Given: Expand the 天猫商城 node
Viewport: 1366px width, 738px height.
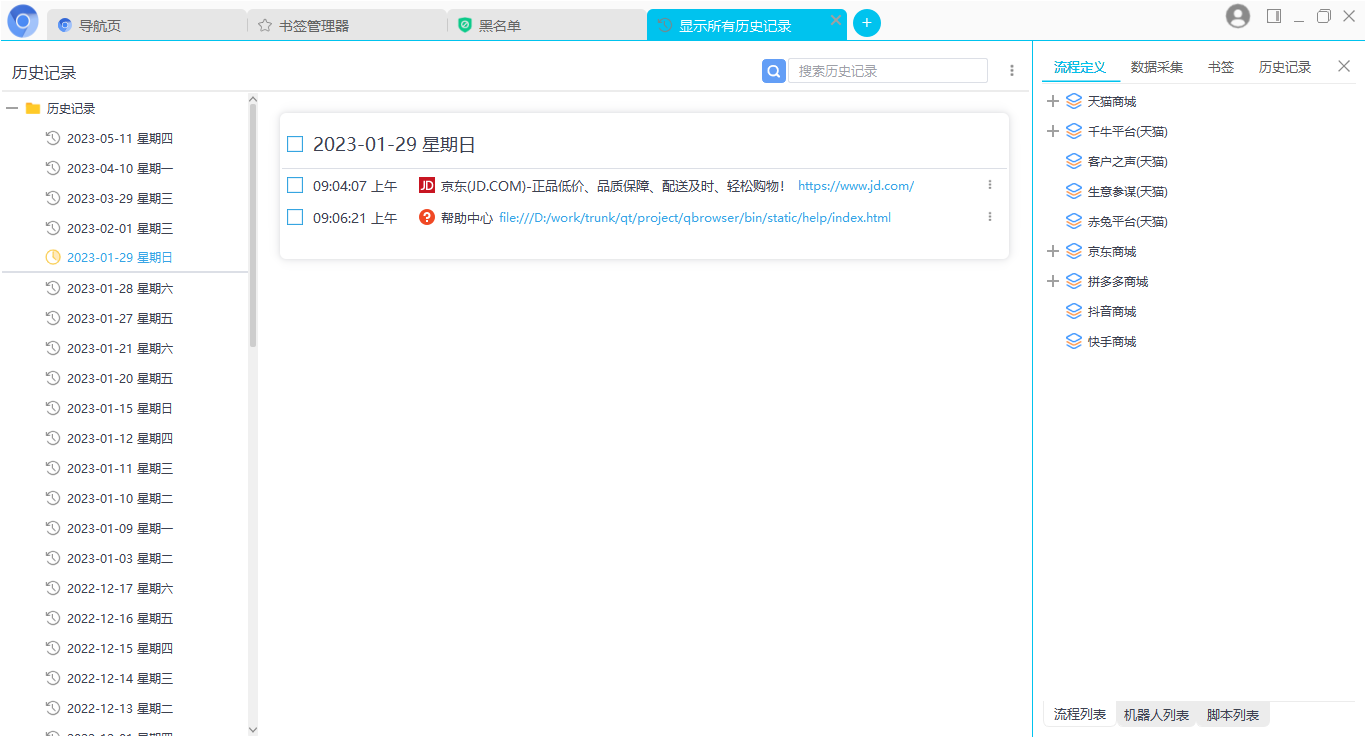Looking at the screenshot, I should pyautogui.click(x=1052, y=101).
